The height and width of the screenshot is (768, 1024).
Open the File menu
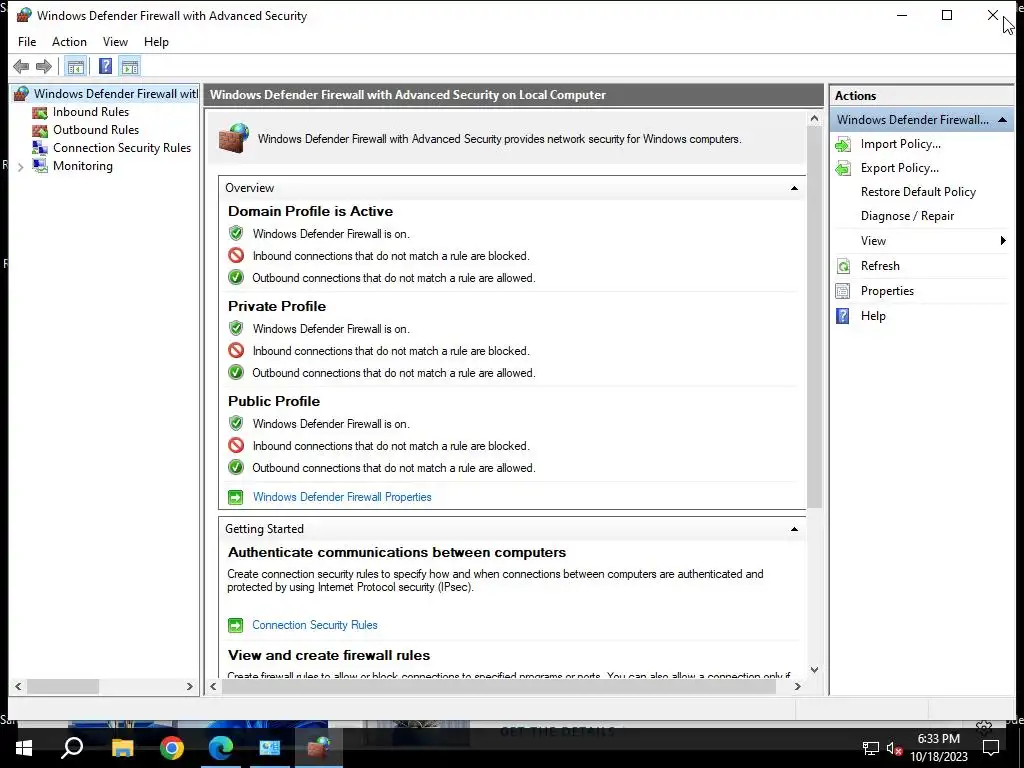pos(27,42)
